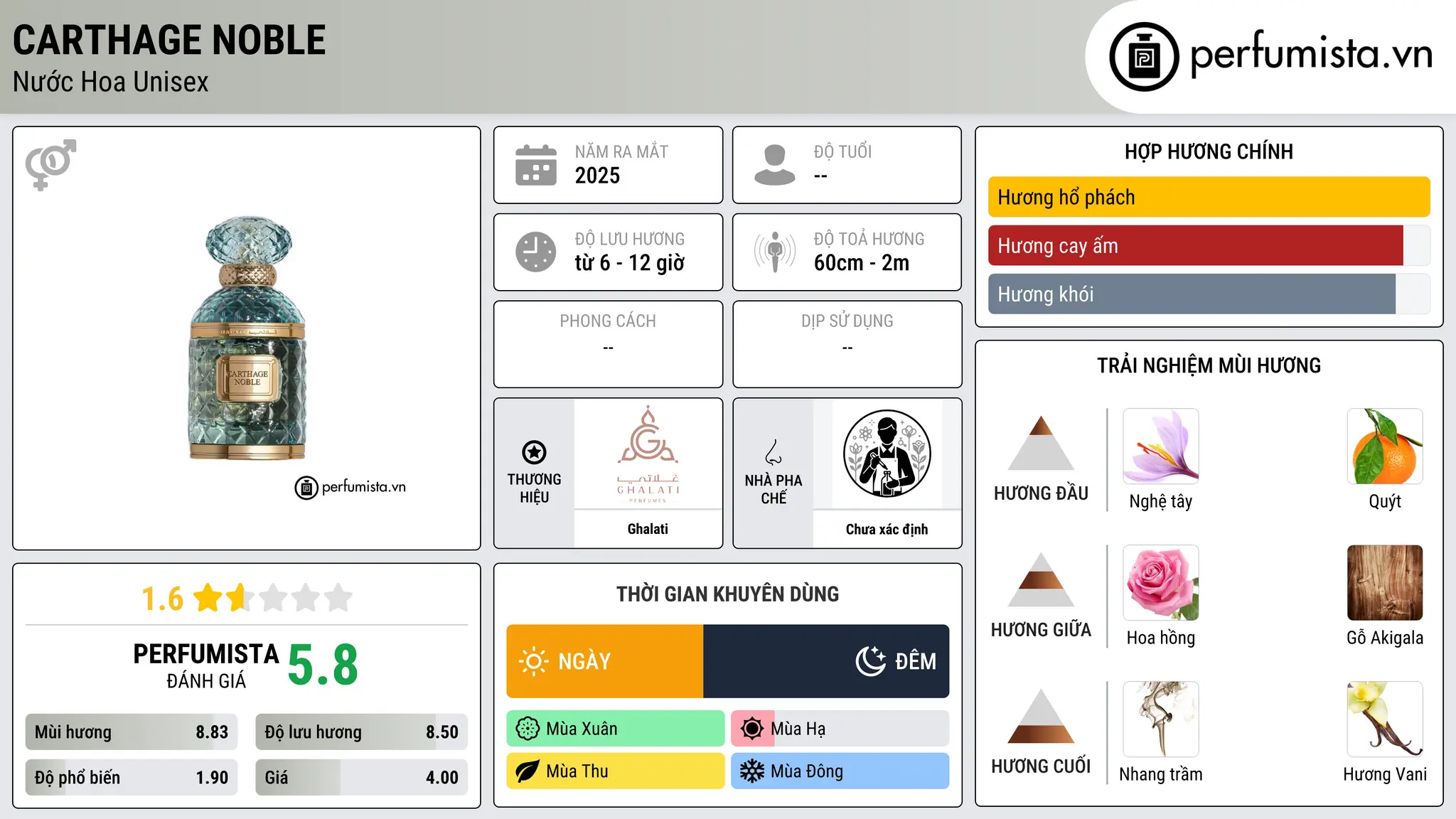This screenshot has width=1456, height=819.
Task: Click the Giá 4.00 score bar
Action: point(361,777)
